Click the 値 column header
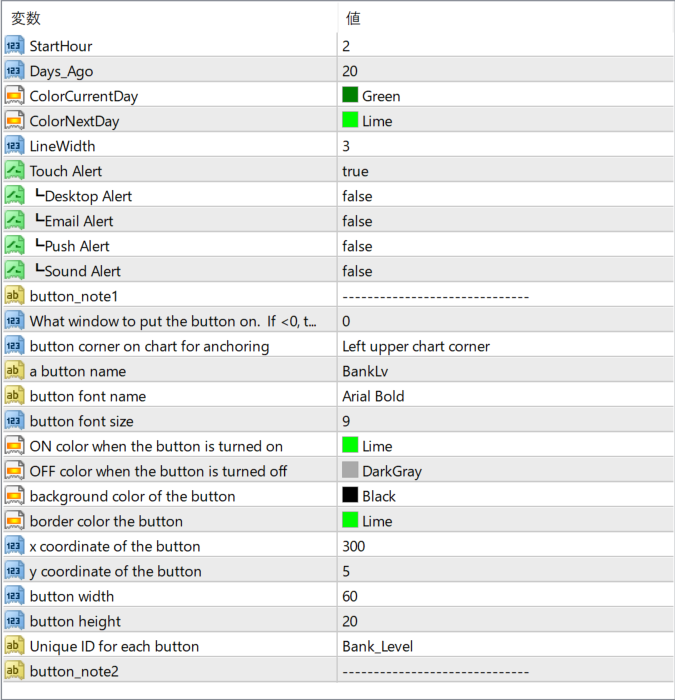The width and height of the screenshot is (675, 700). [x=353, y=18]
